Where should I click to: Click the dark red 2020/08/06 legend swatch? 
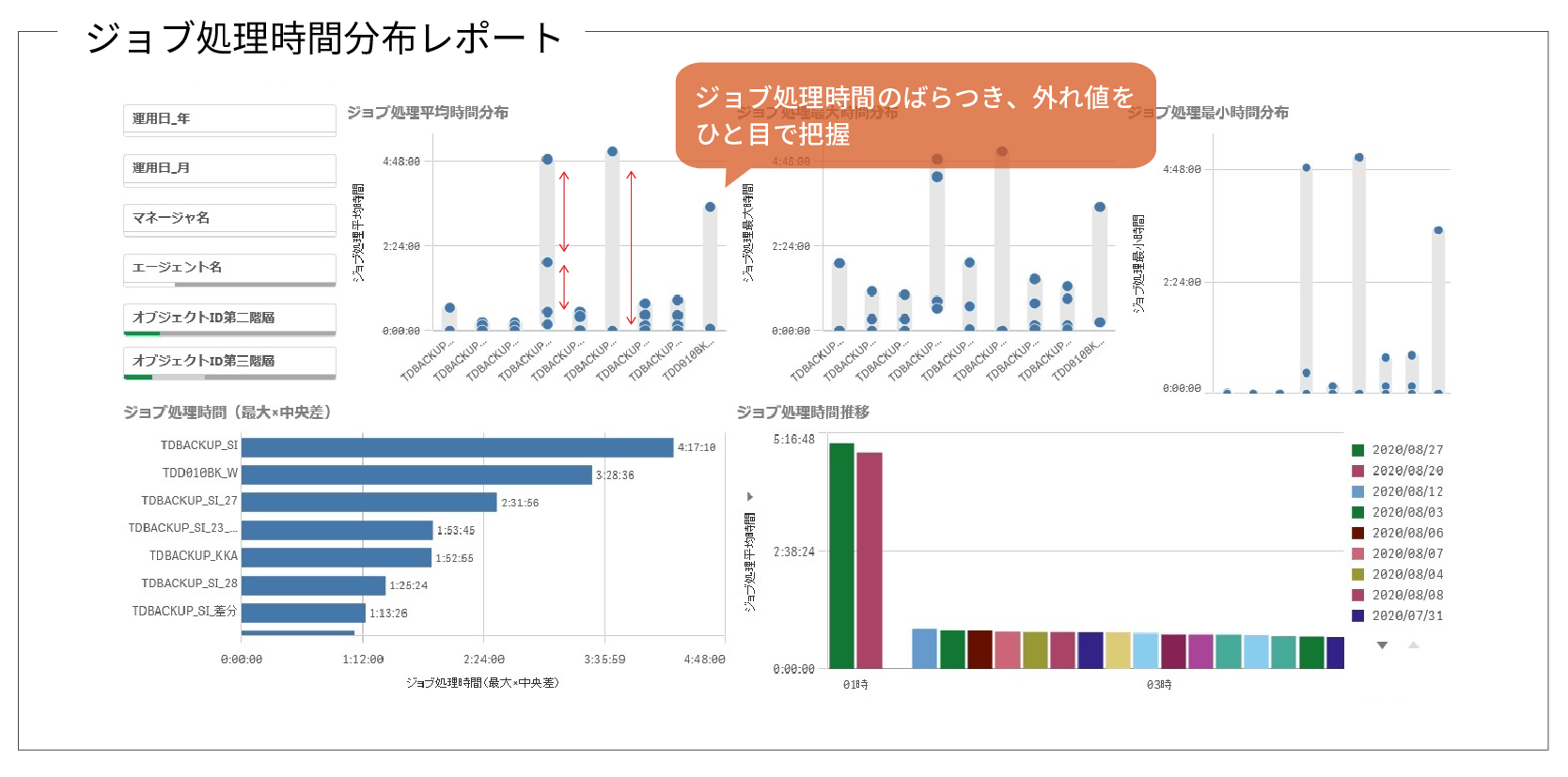(x=1357, y=533)
